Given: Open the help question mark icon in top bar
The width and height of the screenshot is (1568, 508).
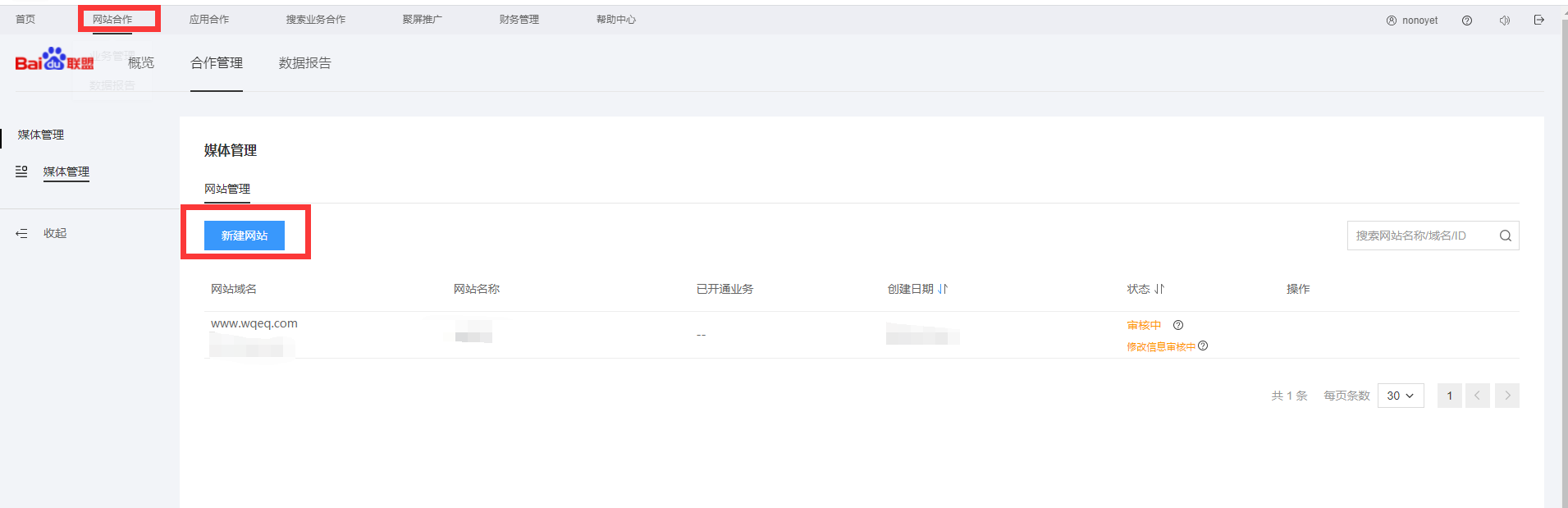Looking at the screenshot, I should point(1467,21).
